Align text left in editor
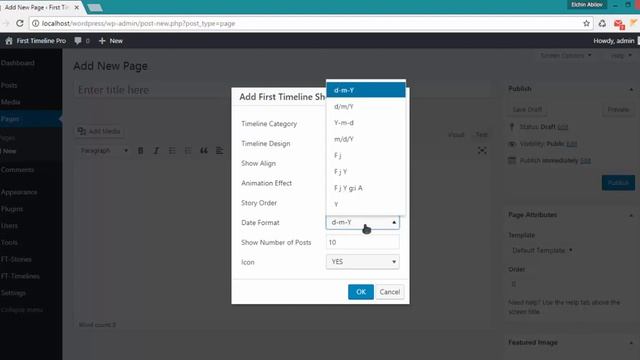Screen dimensions: 640x360 coord(220,151)
